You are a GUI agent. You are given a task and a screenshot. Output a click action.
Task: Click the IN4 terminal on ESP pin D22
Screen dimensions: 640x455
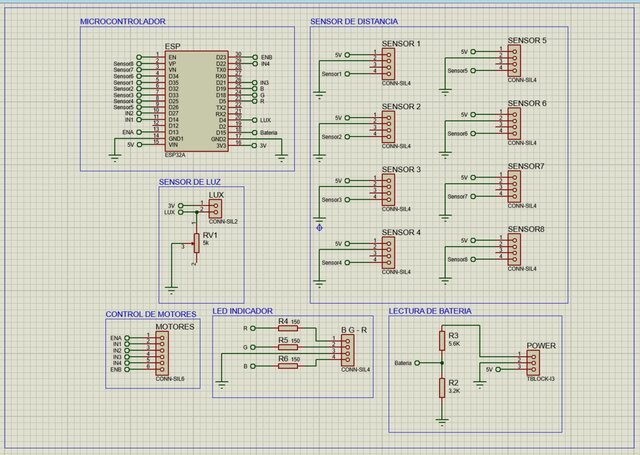(255, 64)
